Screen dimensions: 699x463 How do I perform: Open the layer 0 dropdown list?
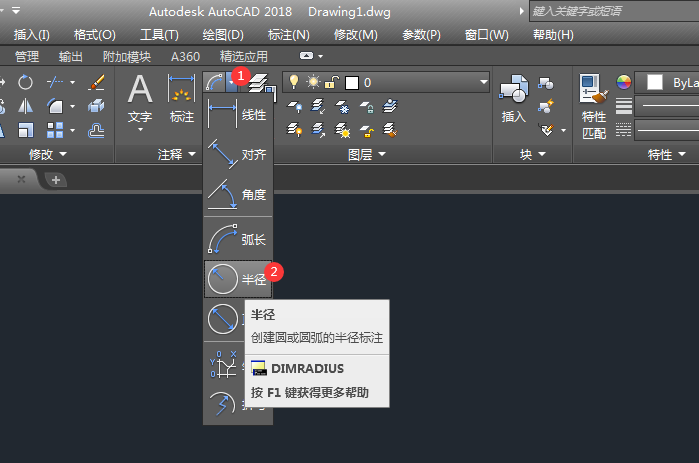[484, 82]
